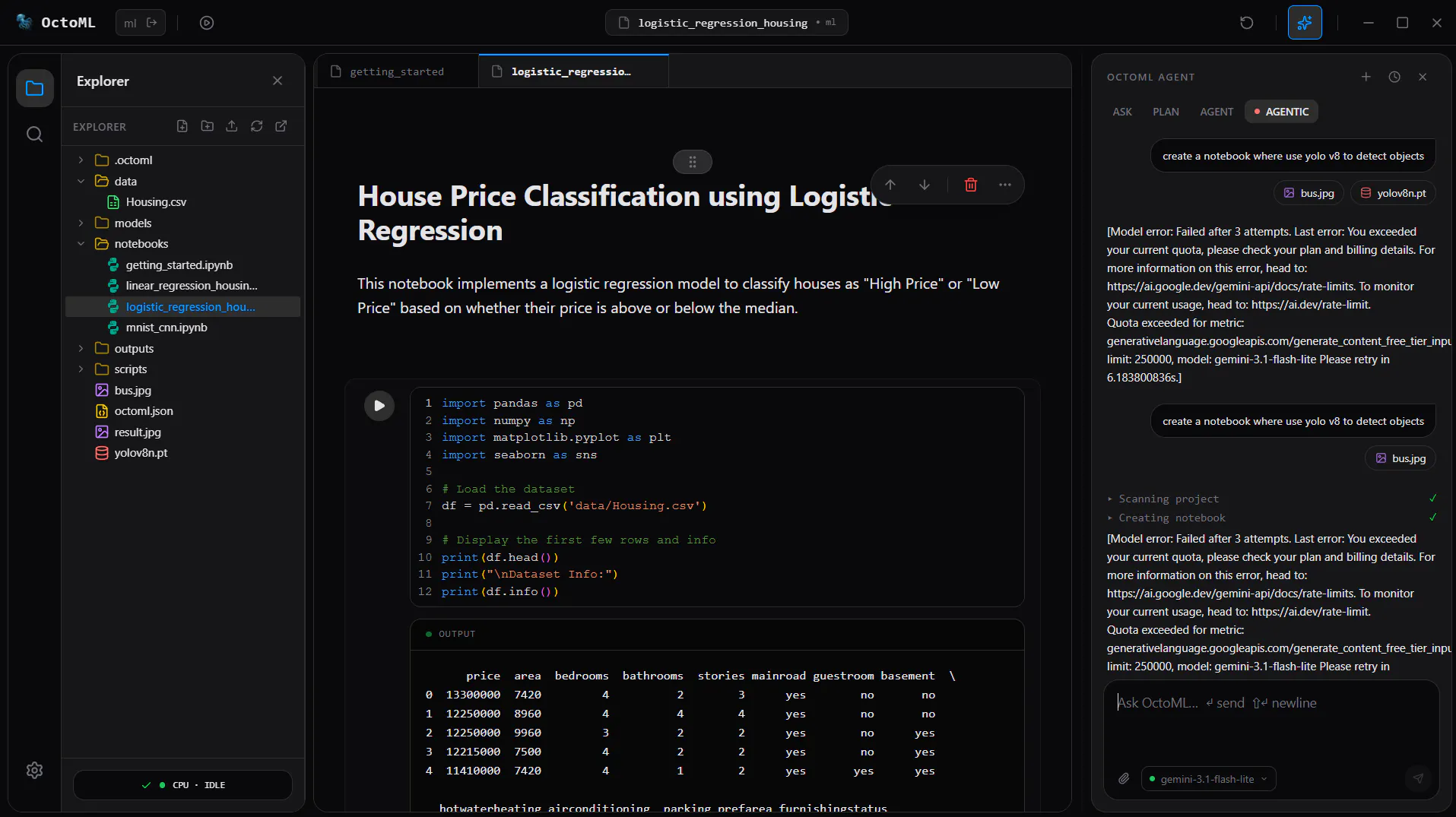
Task: Select logistic_regression_hou... notebook in tree
Action: [x=182, y=307]
